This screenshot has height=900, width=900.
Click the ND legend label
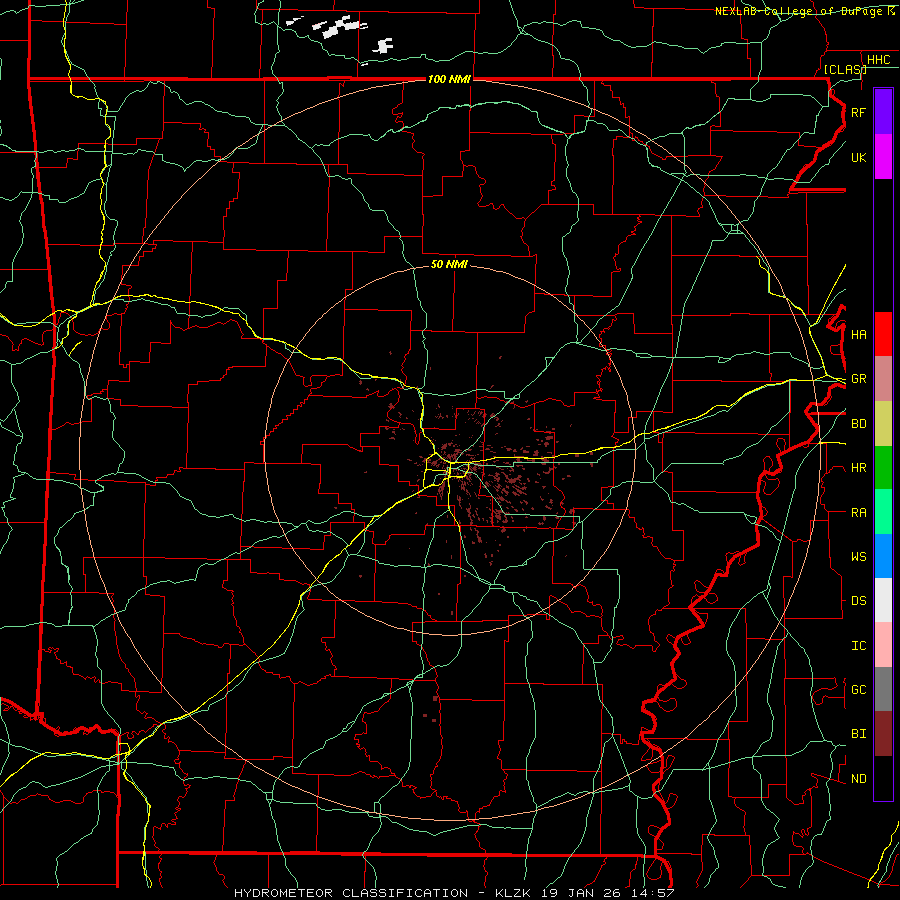(x=858, y=778)
